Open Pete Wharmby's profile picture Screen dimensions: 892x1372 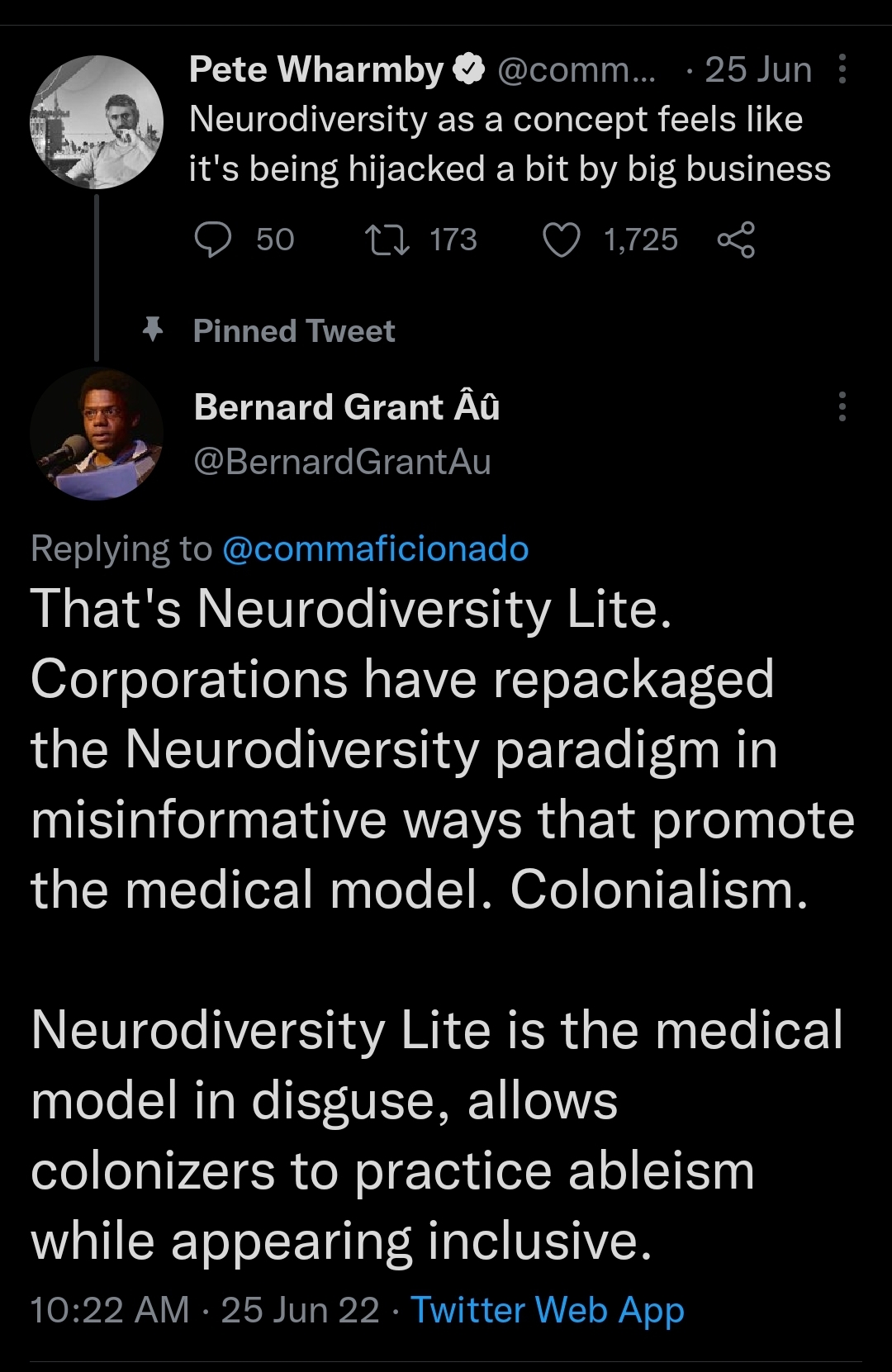coord(97,122)
